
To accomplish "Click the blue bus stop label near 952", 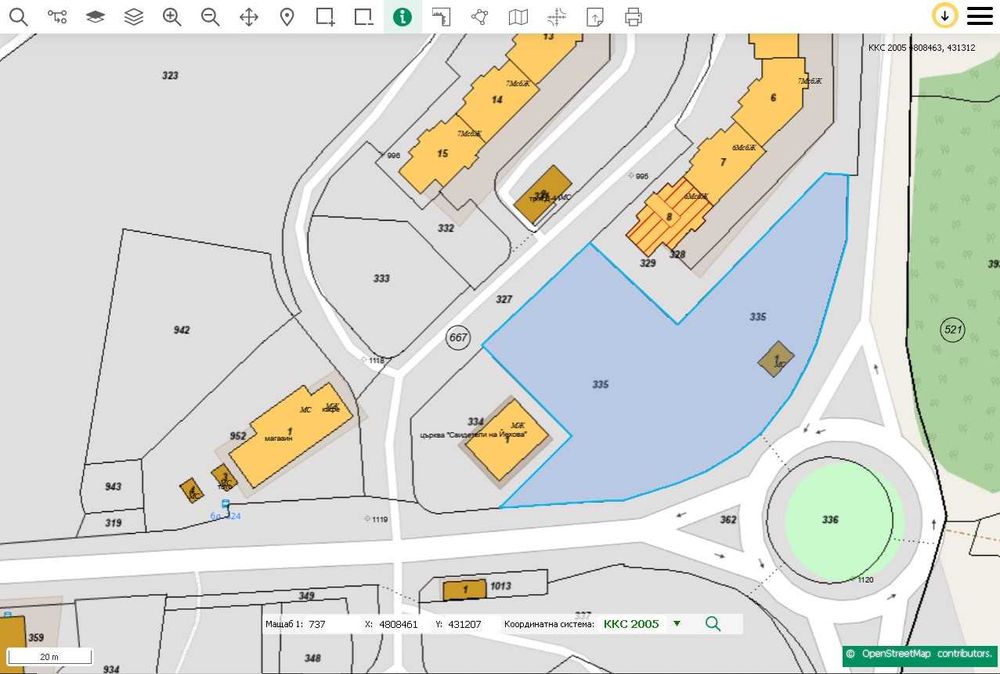I will (226, 516).
